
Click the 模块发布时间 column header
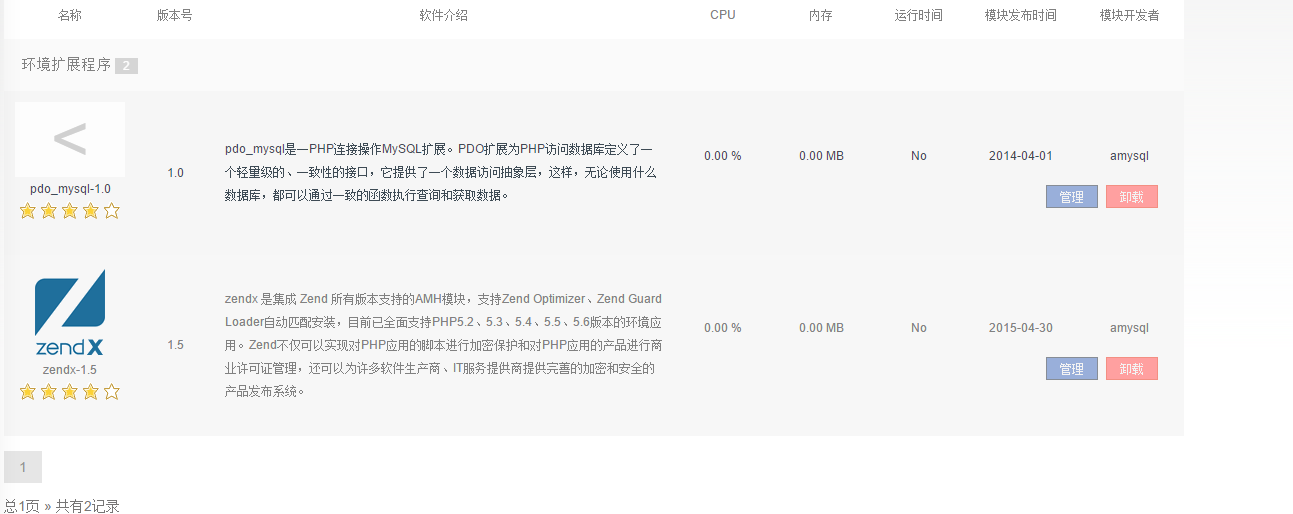(1020, 15)
